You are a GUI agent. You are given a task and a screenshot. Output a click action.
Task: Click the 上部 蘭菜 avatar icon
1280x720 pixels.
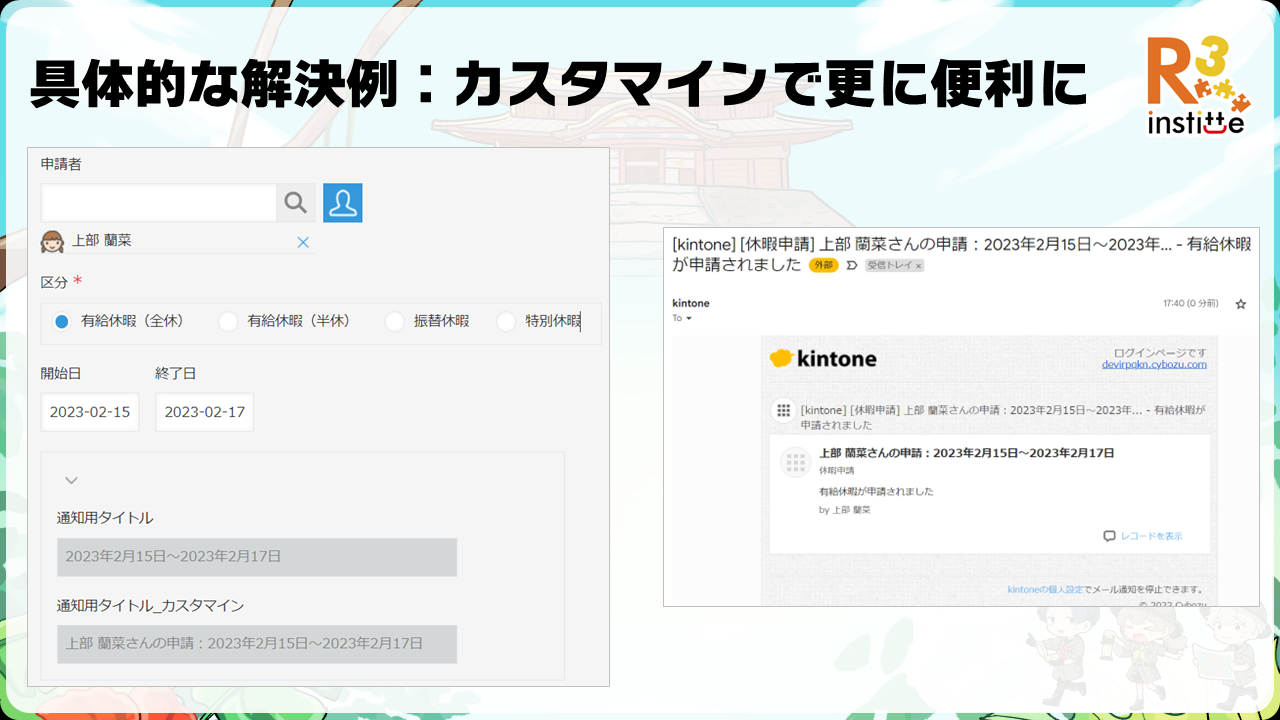coord(53,241)
